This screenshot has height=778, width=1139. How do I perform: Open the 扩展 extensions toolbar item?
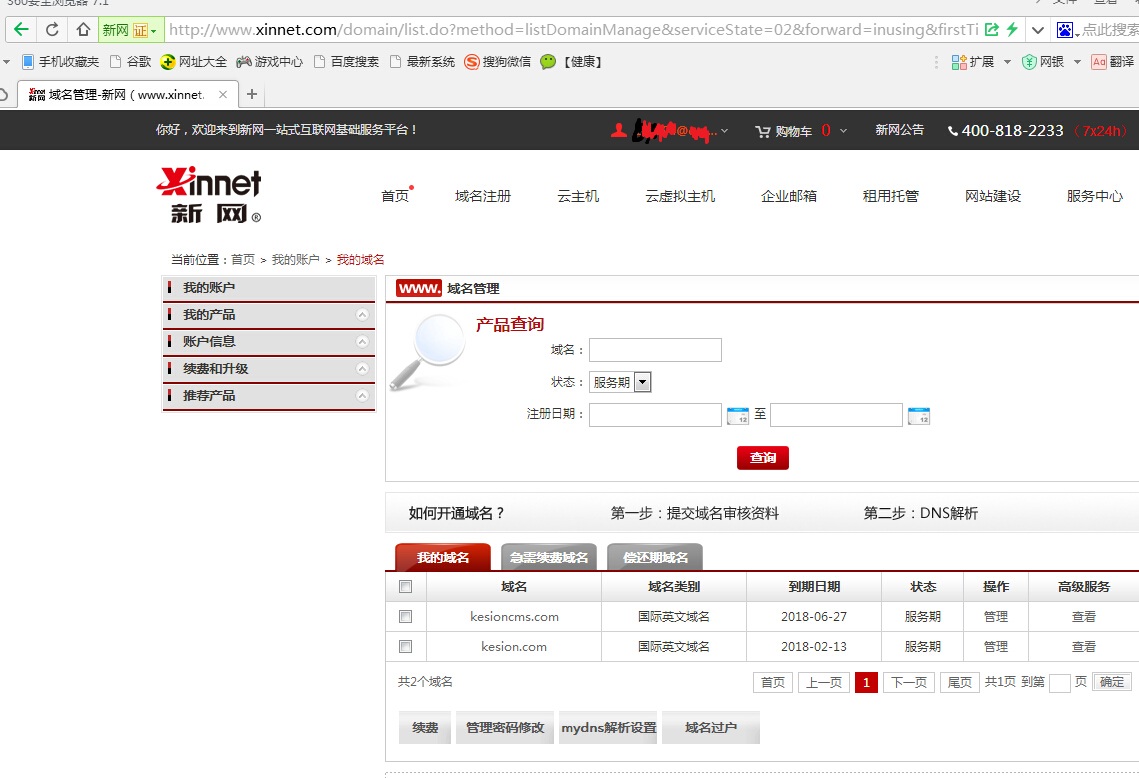tap(973, 62)
